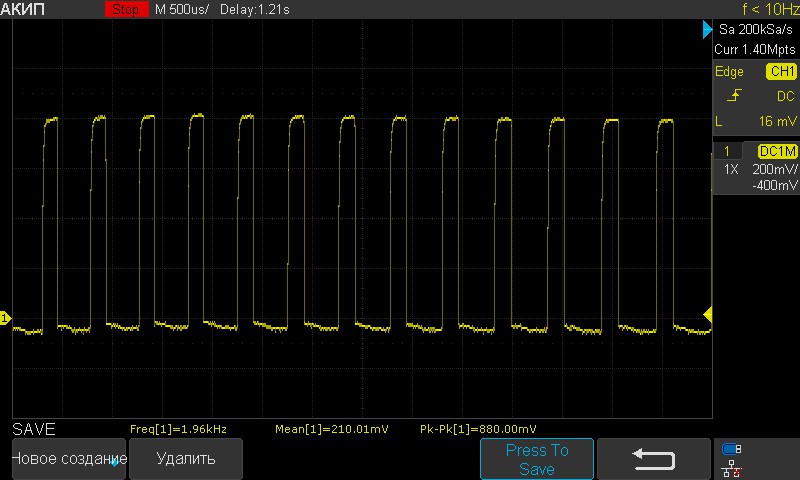Click the LAN network status icon

tap(732, 468)
